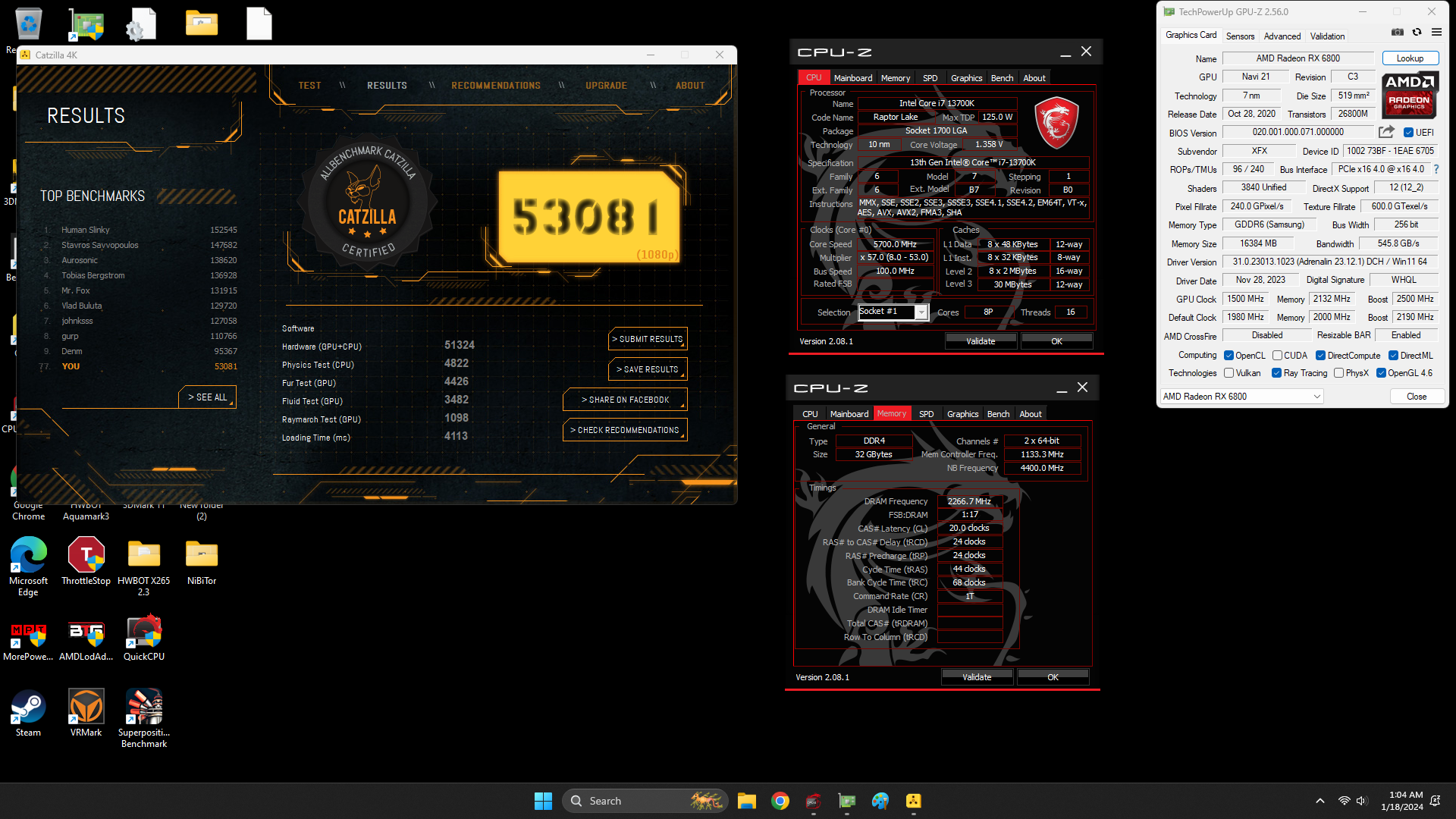Launch ThrottleStop from the desktop

point(86,561)
